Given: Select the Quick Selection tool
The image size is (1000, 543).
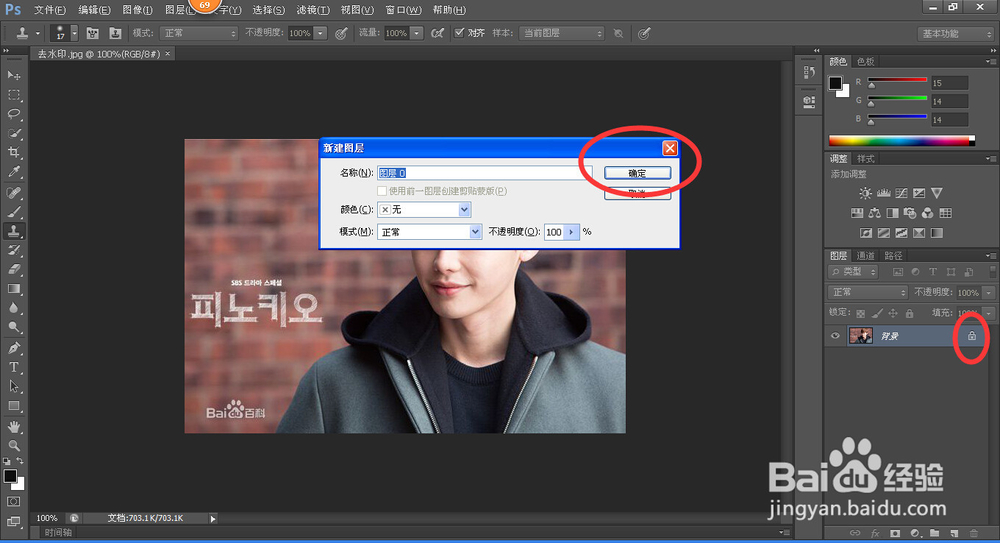Looking at the screenshot, I should (13, 133).
